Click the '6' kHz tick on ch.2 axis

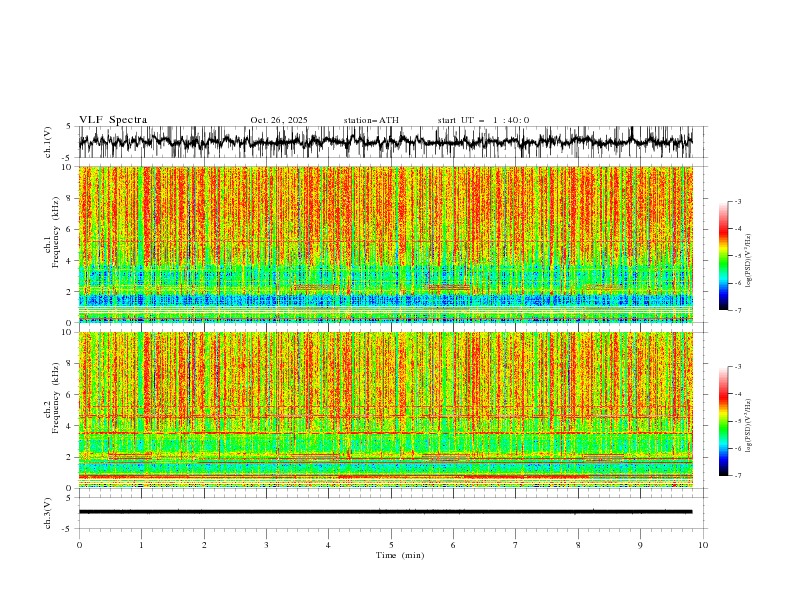(70, 395)
